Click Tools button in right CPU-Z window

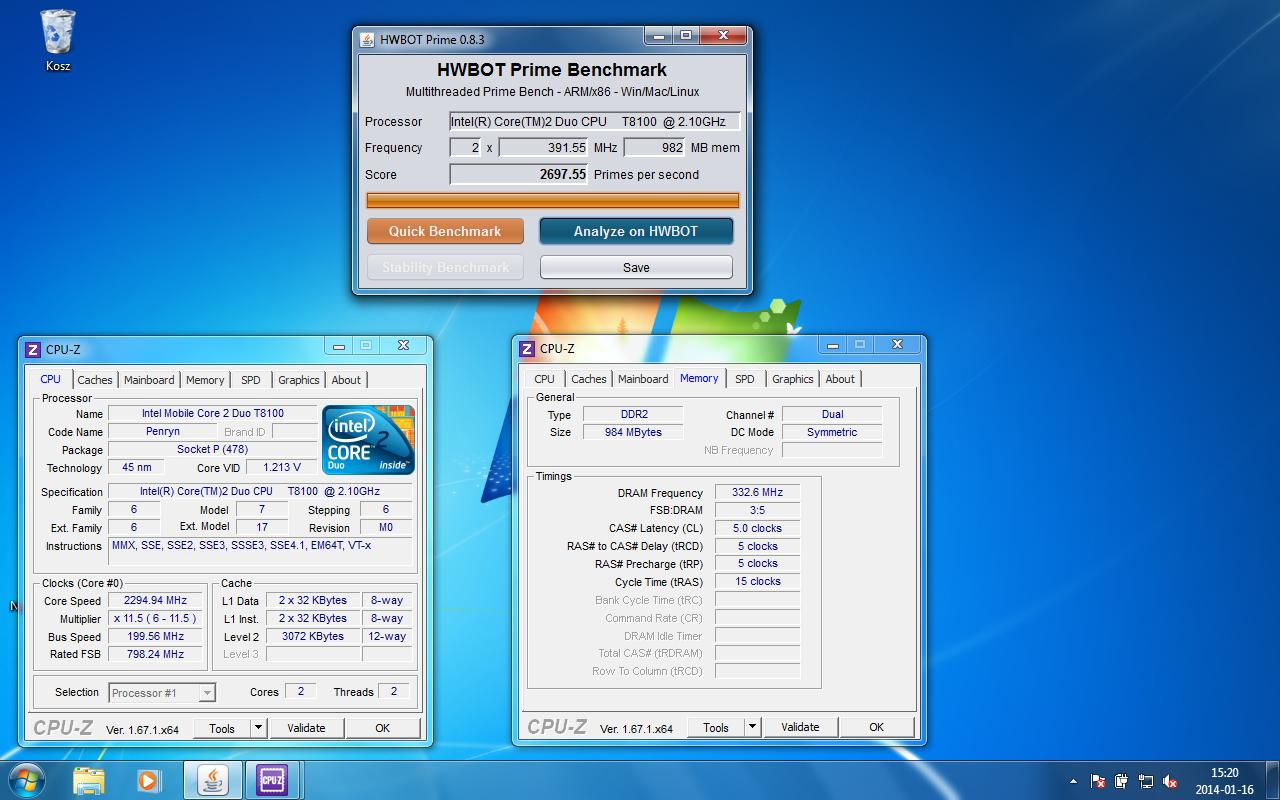click(x=716, y=727)
